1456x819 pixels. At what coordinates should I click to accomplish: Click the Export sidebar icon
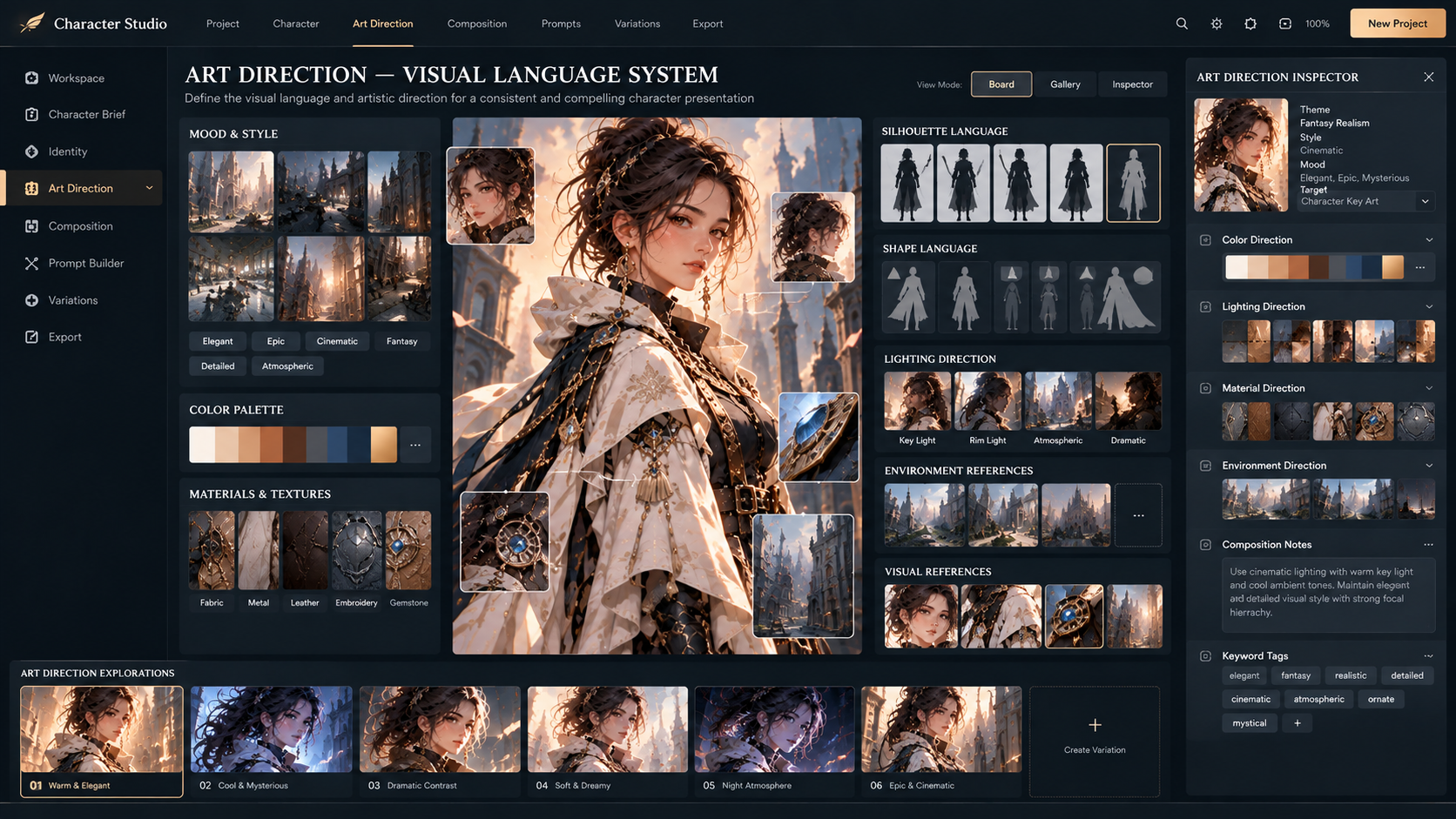point(31,337)
